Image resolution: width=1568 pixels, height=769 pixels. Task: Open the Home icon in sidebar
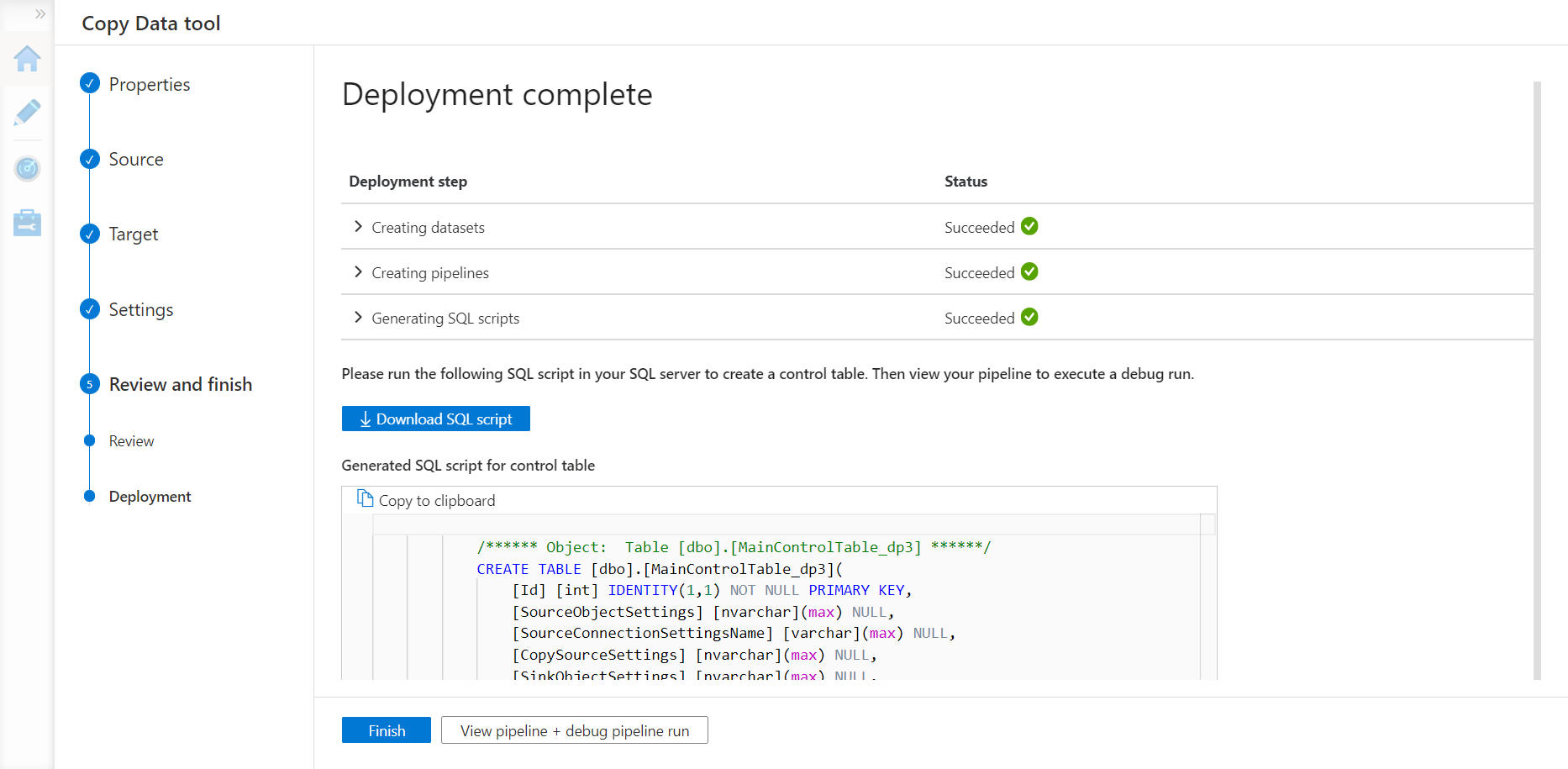(x=27, y=59)
